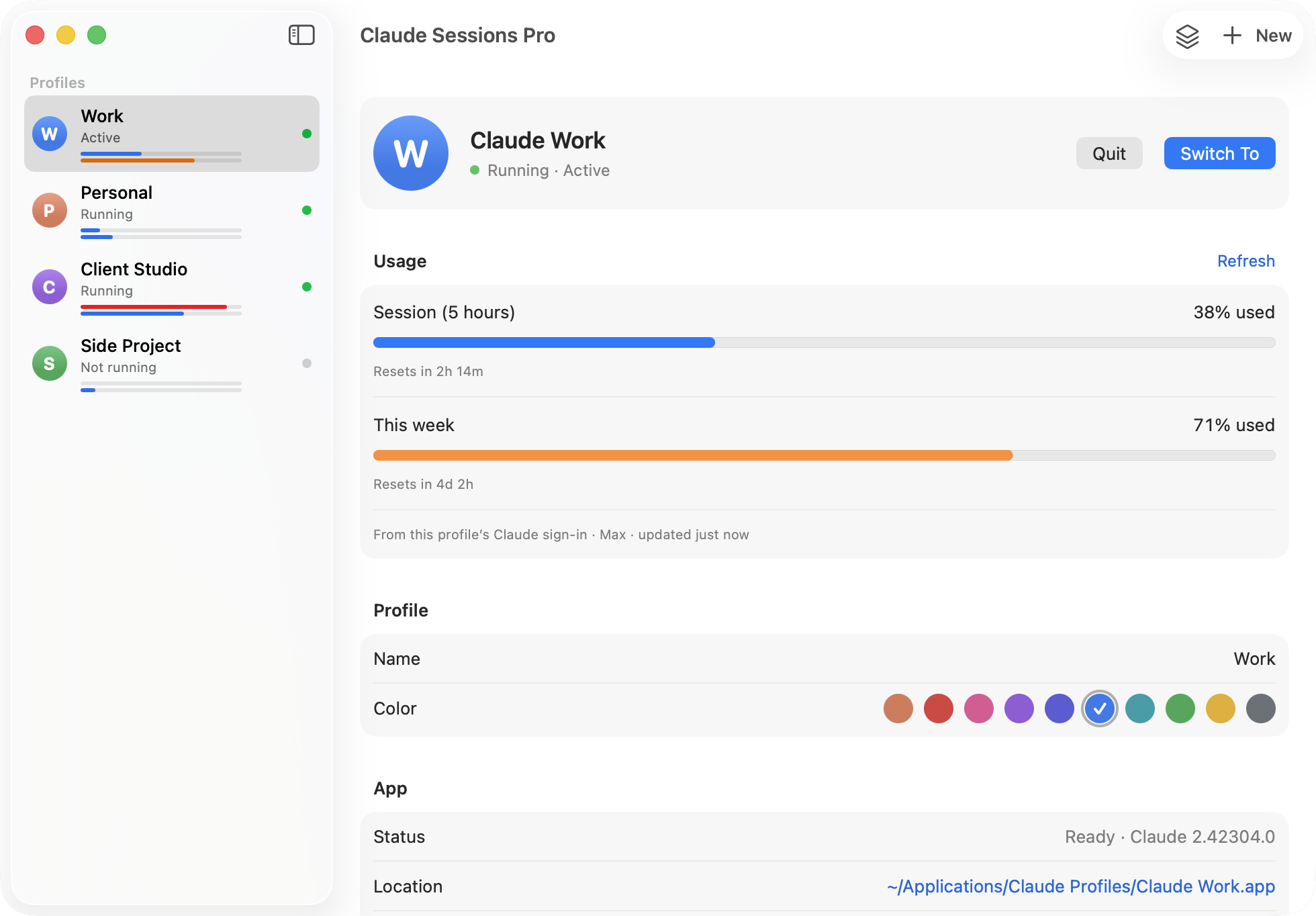
Task: Click the This week usage progress bar
Action: (825, 455)
